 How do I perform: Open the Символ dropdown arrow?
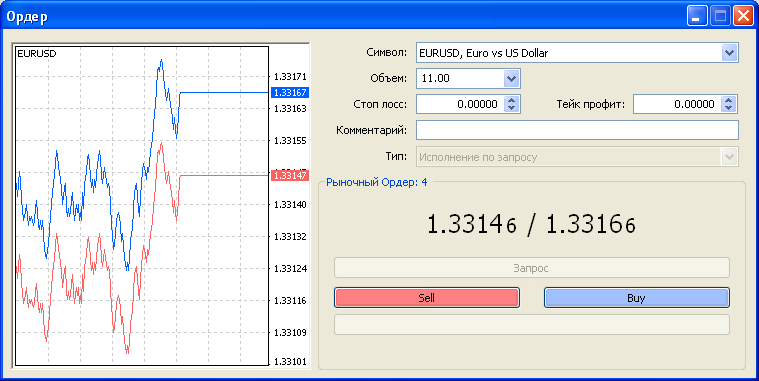729,53
